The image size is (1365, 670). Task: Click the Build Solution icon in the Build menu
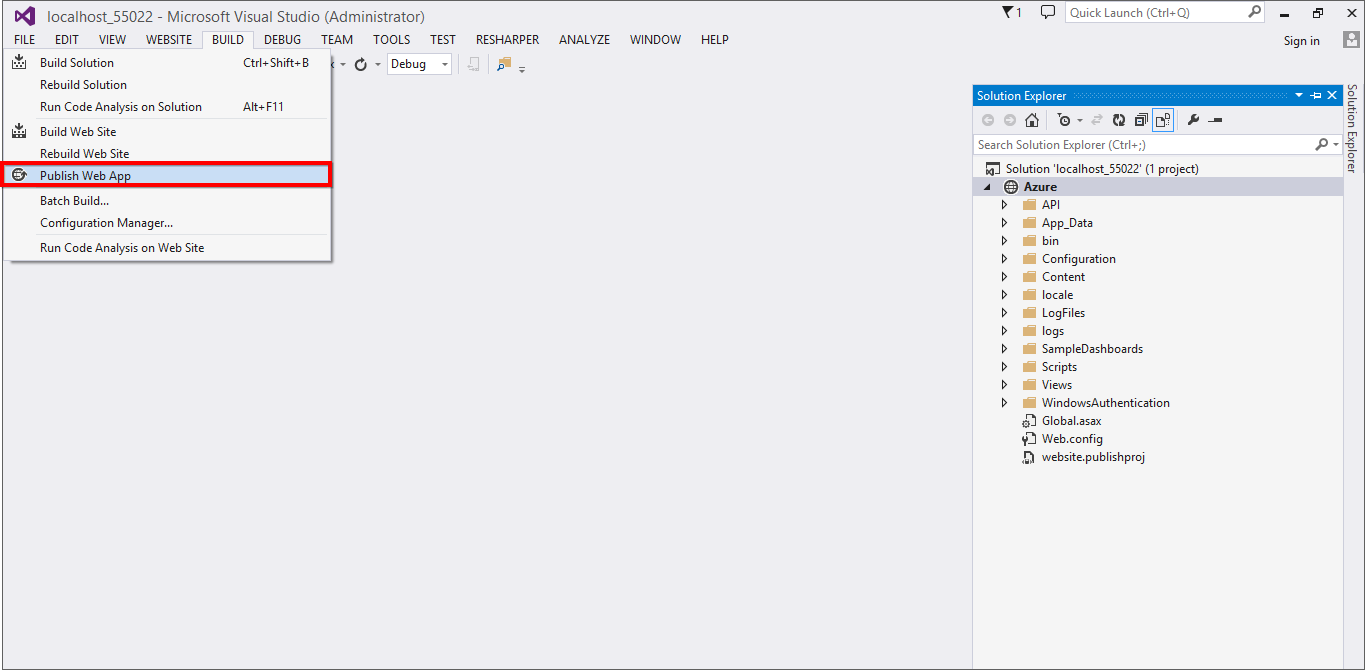[x=19, y=63]
